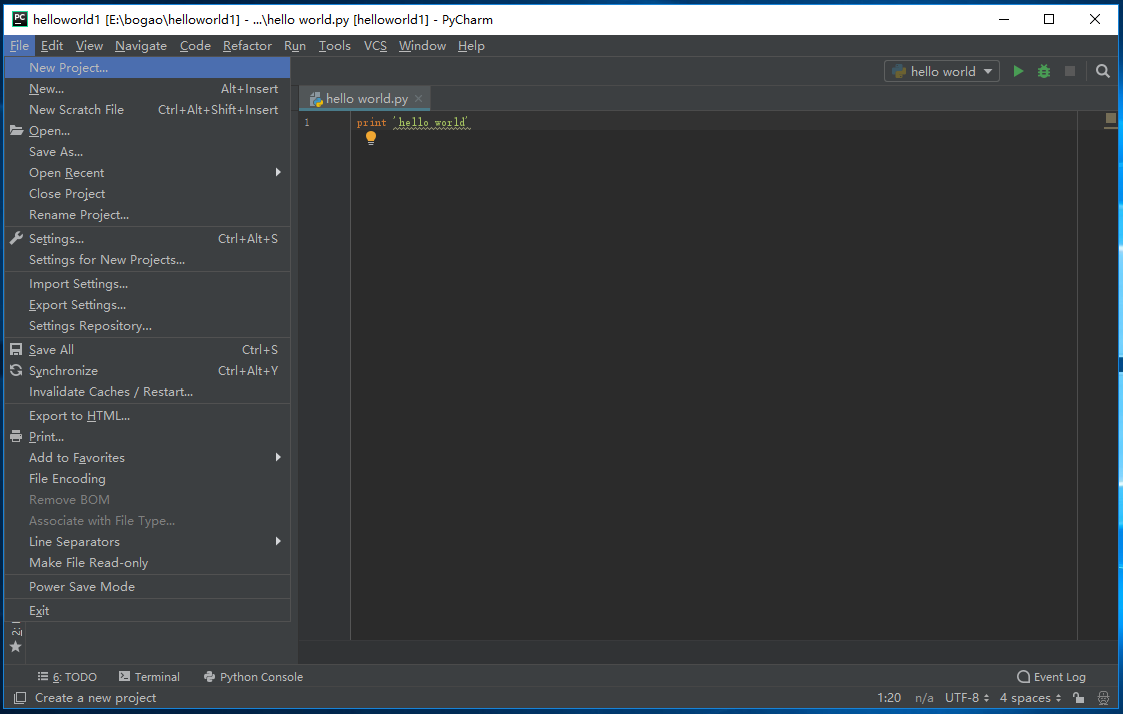The width and height of the screenshot is (1123, 714).
Task: Close the hello world.py tab
Action: (418, 99)
